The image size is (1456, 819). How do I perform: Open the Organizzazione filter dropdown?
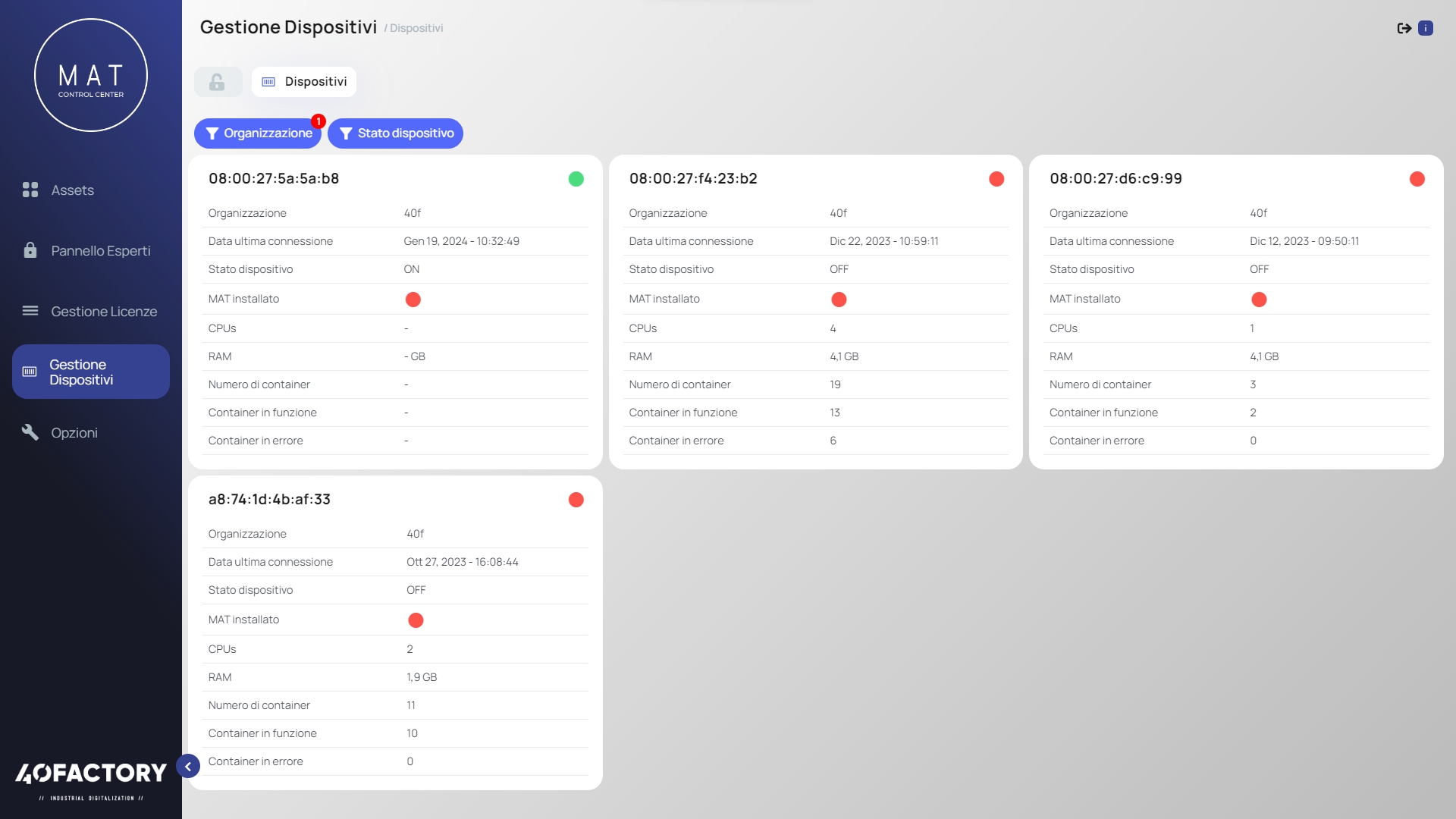[258, 133]
